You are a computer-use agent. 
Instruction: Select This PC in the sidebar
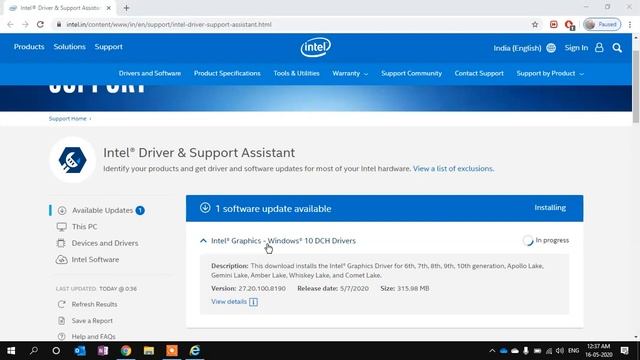click(84, 227)
